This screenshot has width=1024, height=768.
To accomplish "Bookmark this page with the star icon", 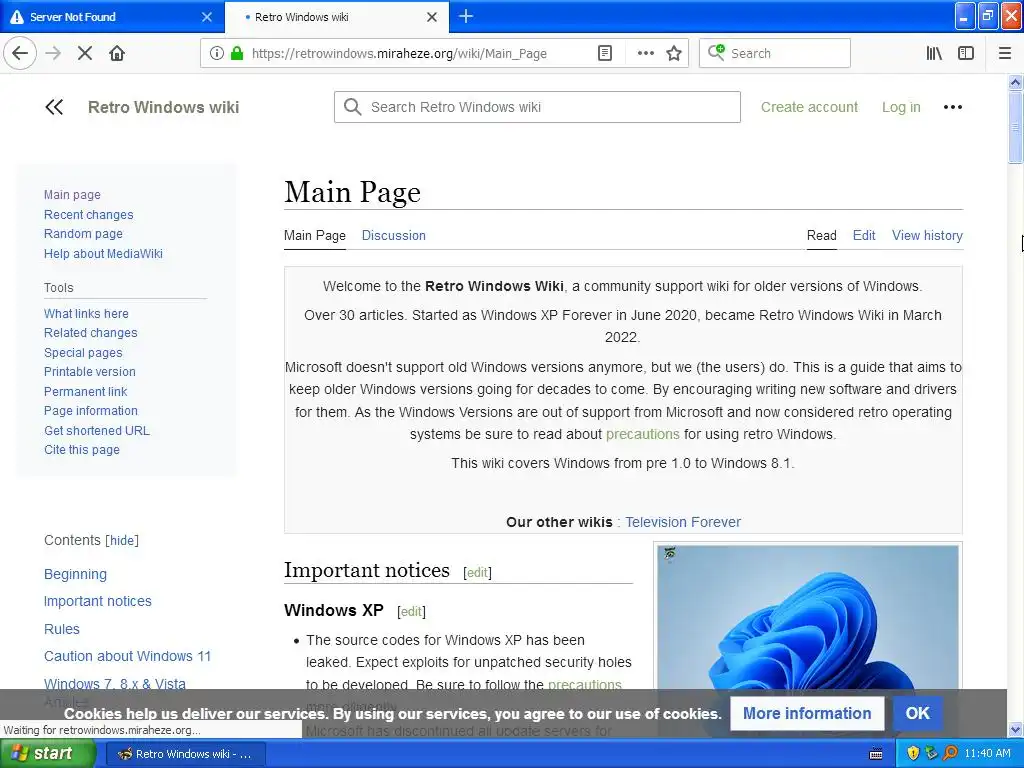I will pyautogui.click(x=674, y=53).
